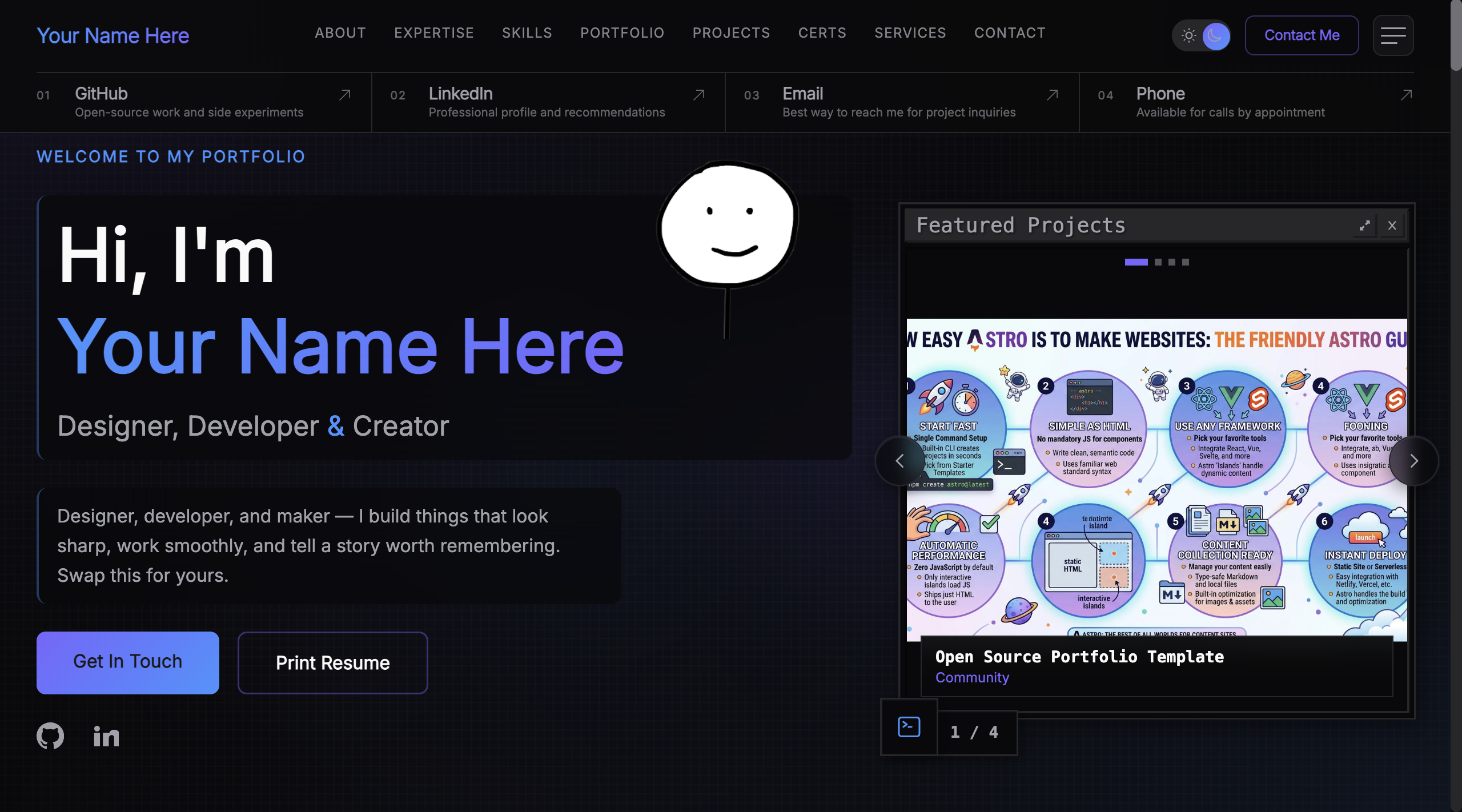Navigate to SKILLS
The width and height of the screenshot is (1462, 812).
(x=527, y=33)
